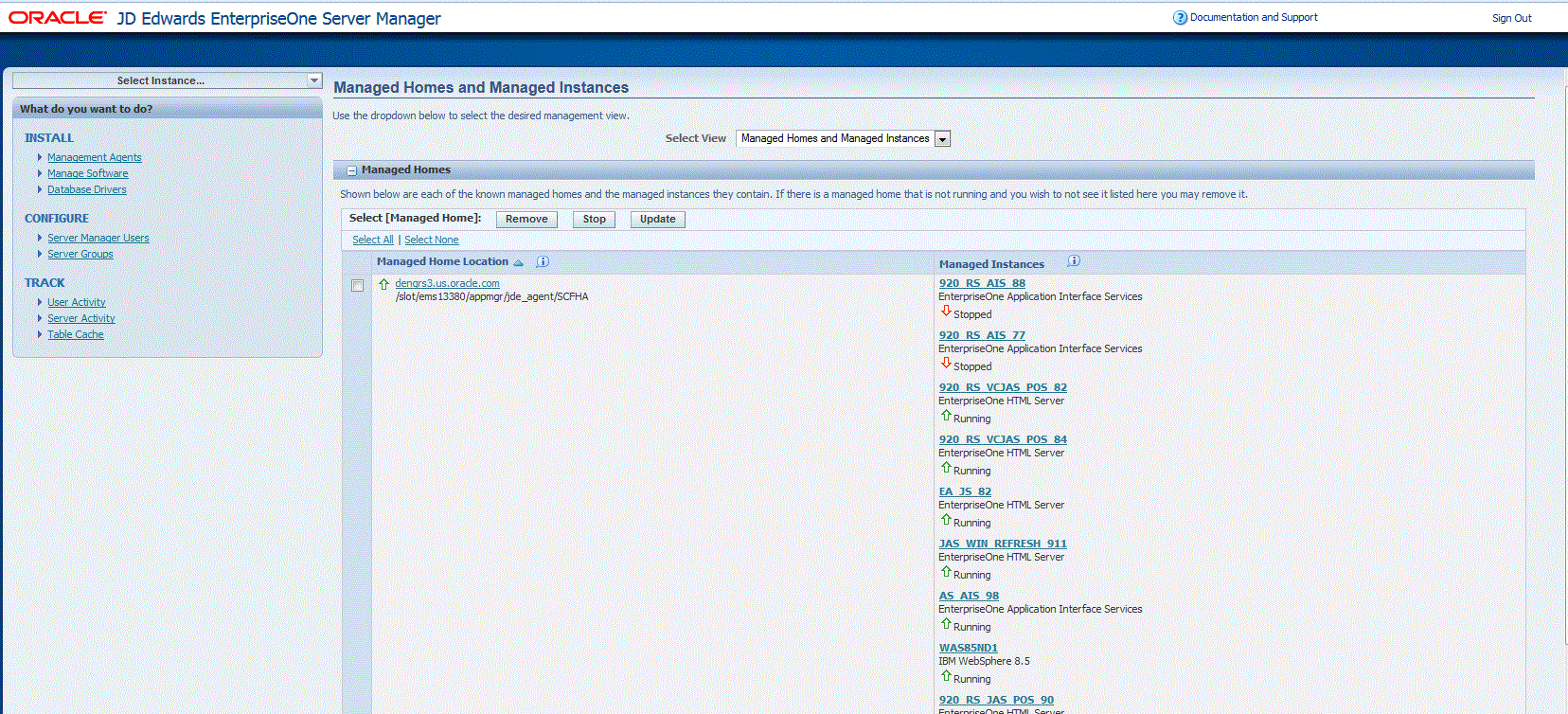The height and width of the screenshot is (714, 1568).
Task: Open the Select Instance dropdown
Action: click(168, 80)
